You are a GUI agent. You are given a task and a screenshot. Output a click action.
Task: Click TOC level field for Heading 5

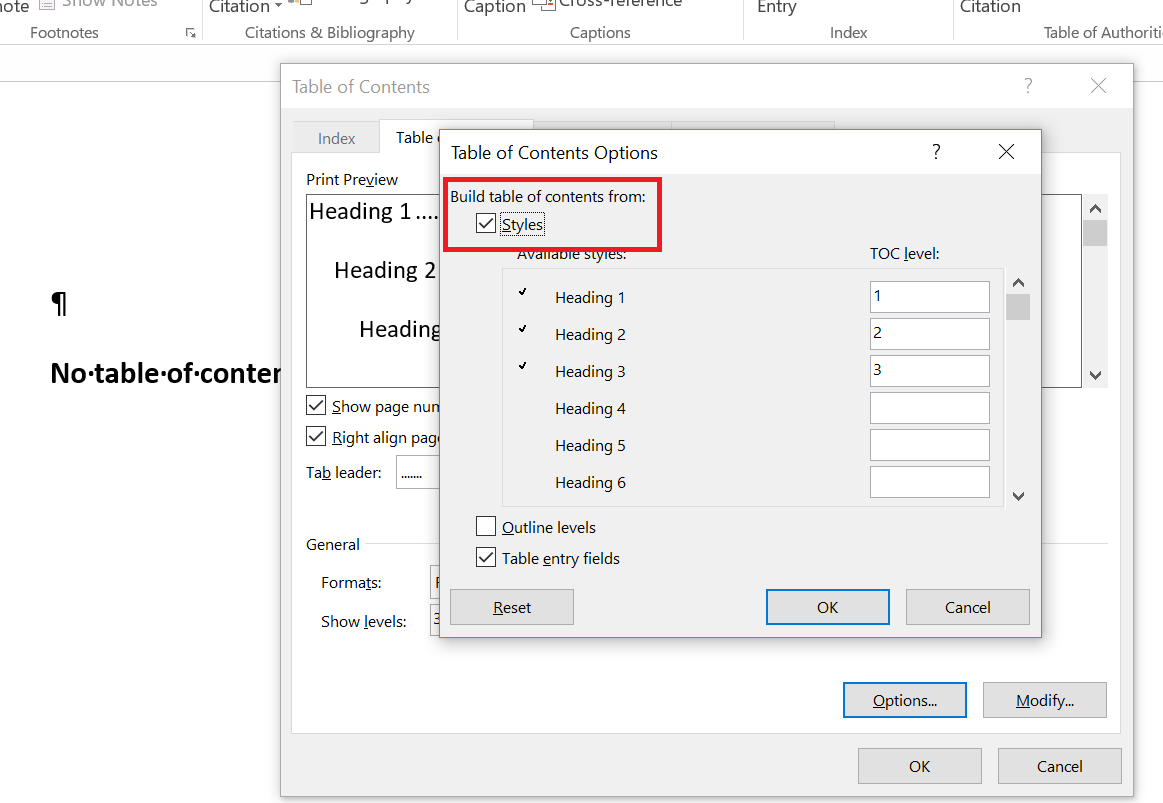(929, 445)
